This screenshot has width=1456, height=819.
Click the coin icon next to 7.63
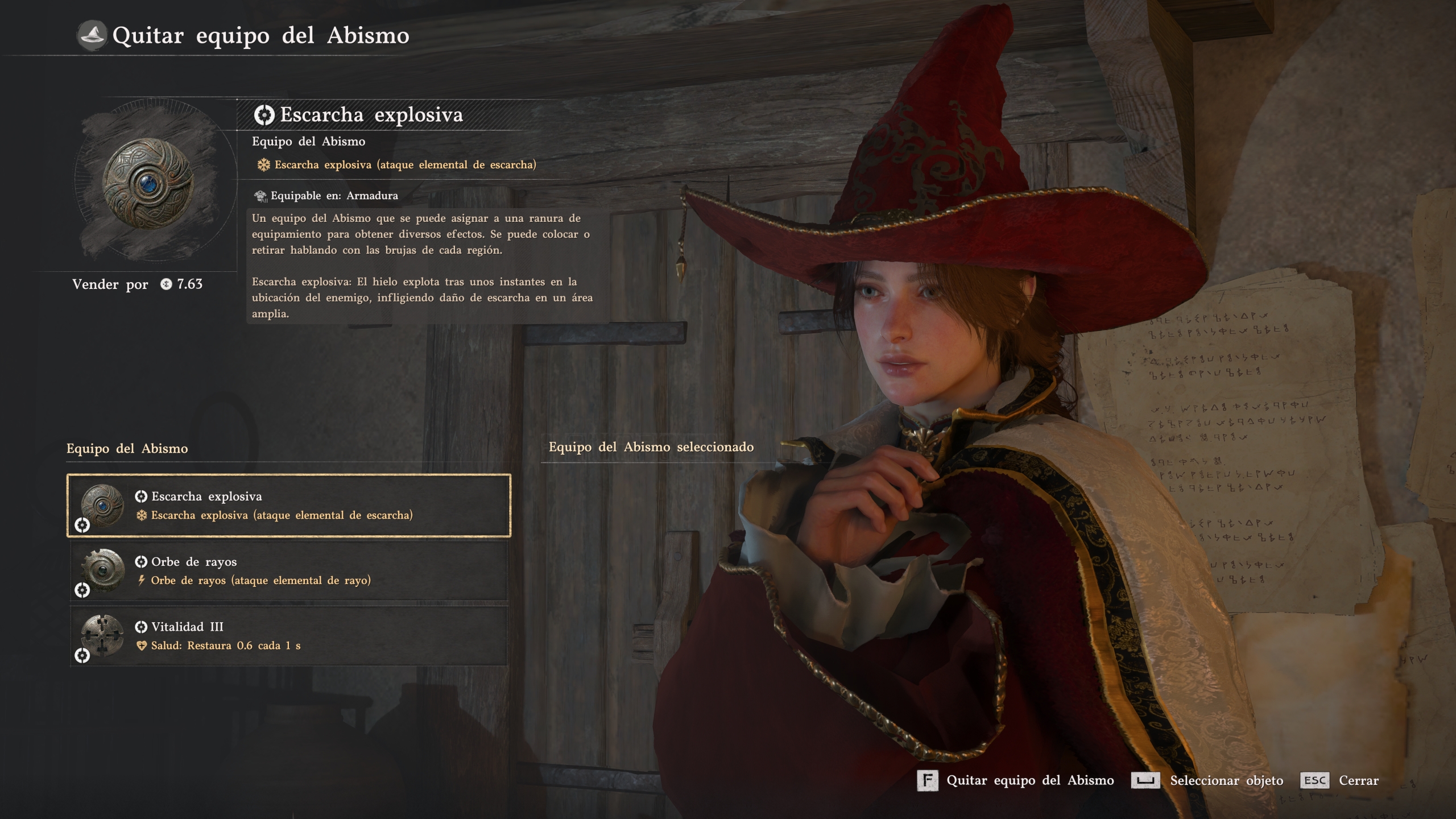(x=166, y=284)
